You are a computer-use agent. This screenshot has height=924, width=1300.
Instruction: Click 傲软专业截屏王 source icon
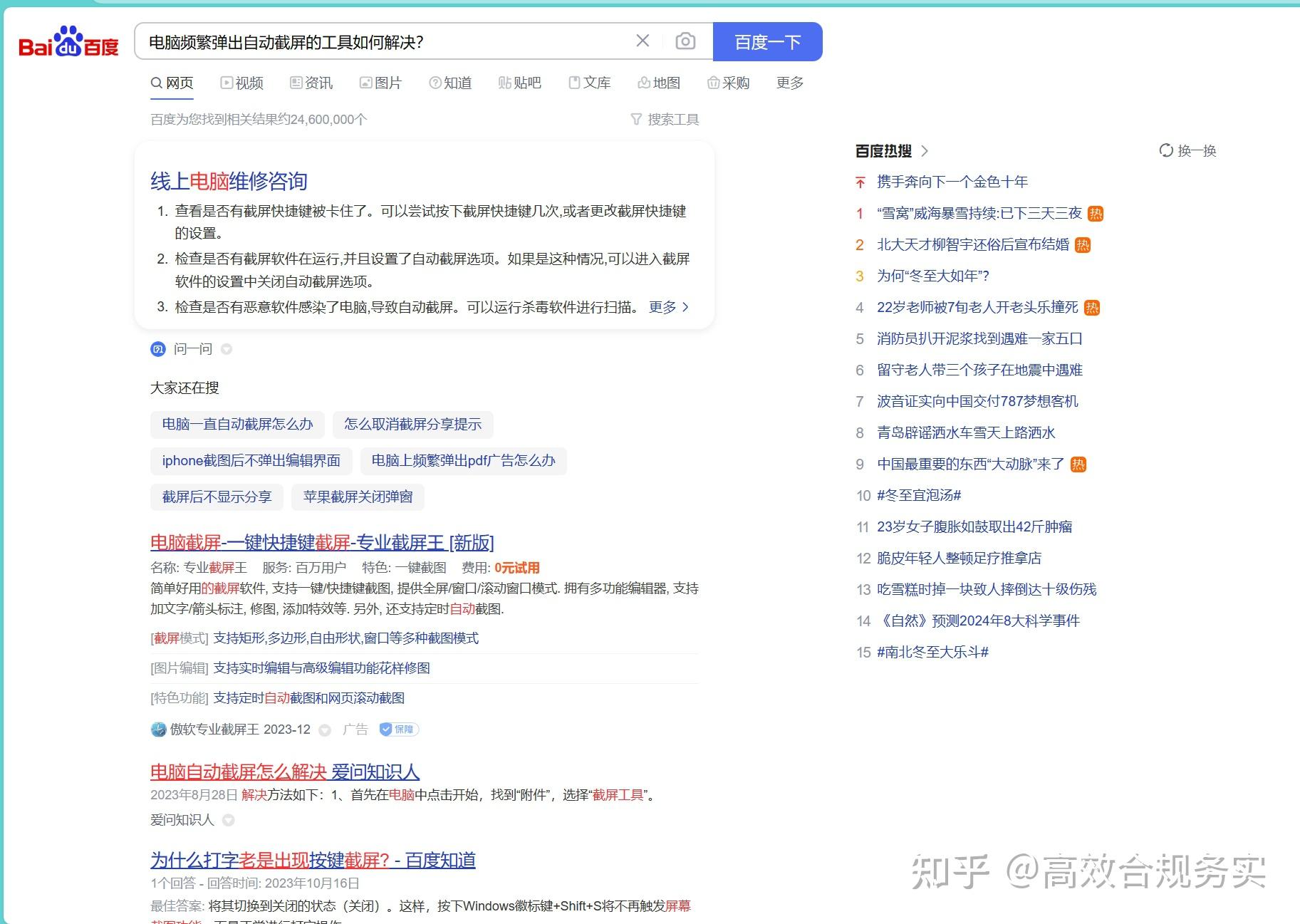[158, 730]
